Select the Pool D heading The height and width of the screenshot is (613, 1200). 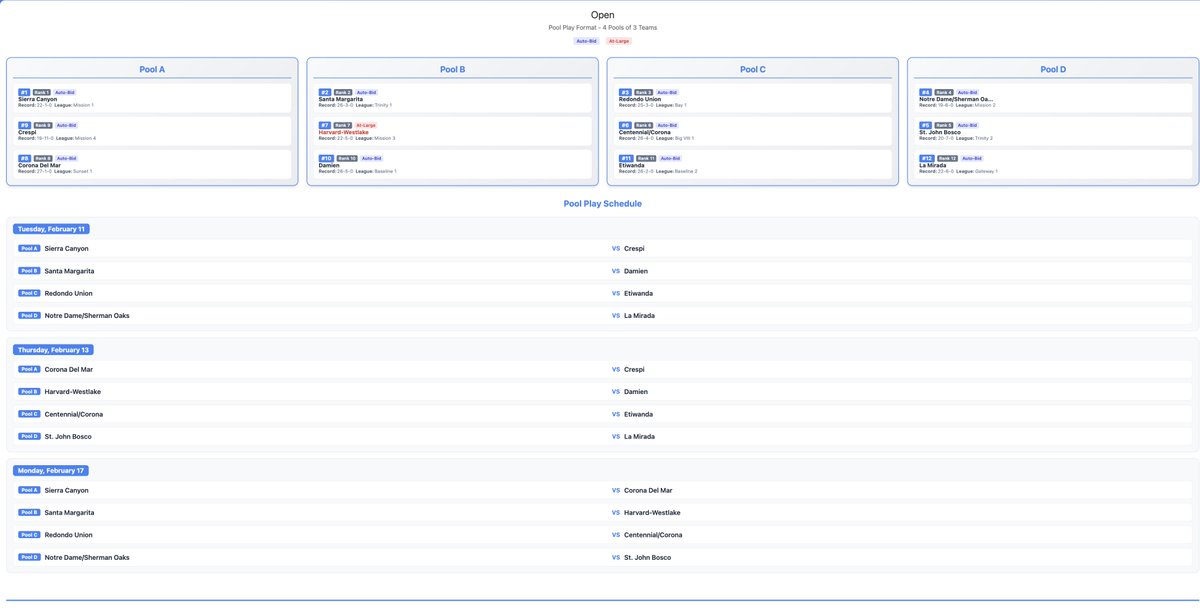pos(1053,69)
